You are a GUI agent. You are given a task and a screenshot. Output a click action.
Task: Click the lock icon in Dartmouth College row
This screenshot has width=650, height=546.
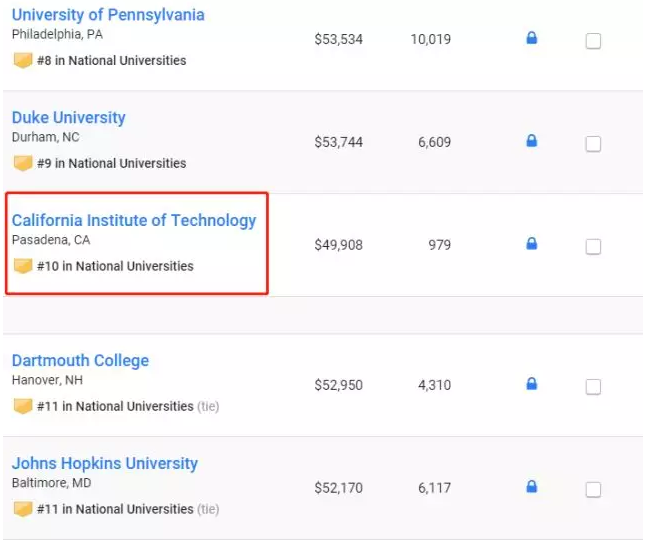(532, 384)
